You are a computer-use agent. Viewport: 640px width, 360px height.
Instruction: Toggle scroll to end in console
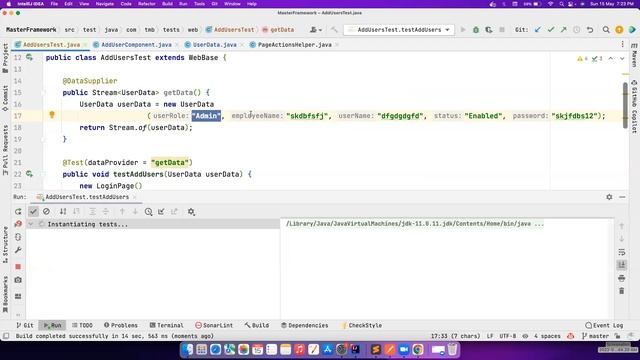click(x=622, y=265)
